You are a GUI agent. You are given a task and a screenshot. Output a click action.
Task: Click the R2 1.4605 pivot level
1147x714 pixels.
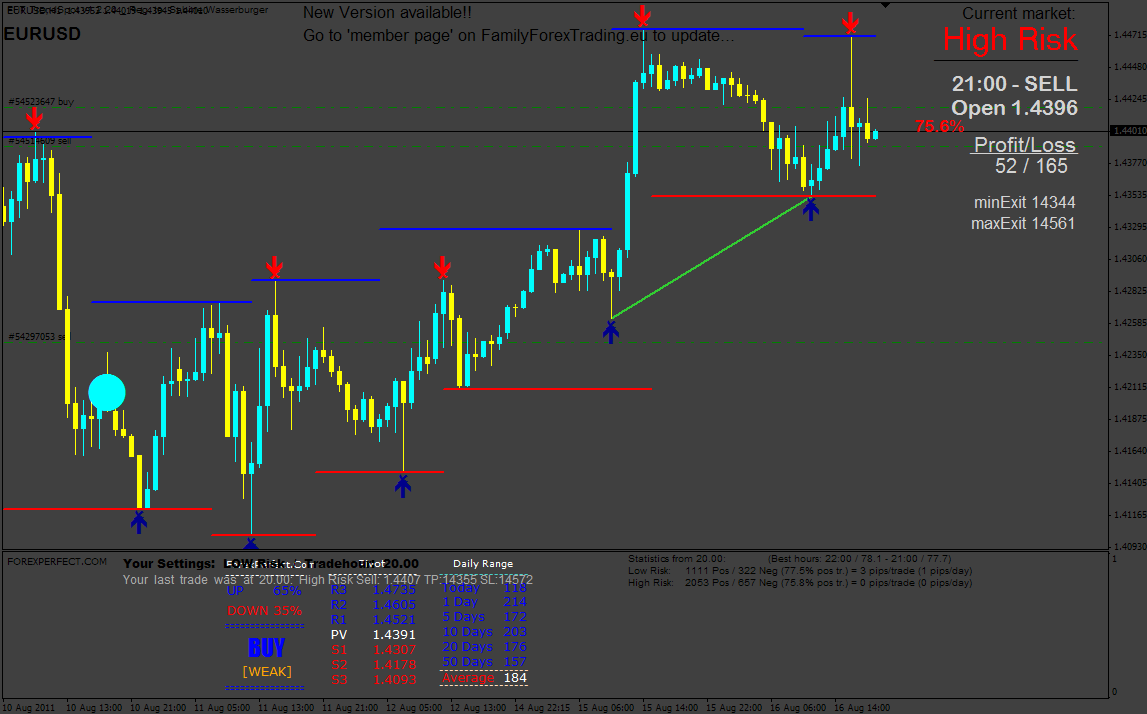coord(373,605)
